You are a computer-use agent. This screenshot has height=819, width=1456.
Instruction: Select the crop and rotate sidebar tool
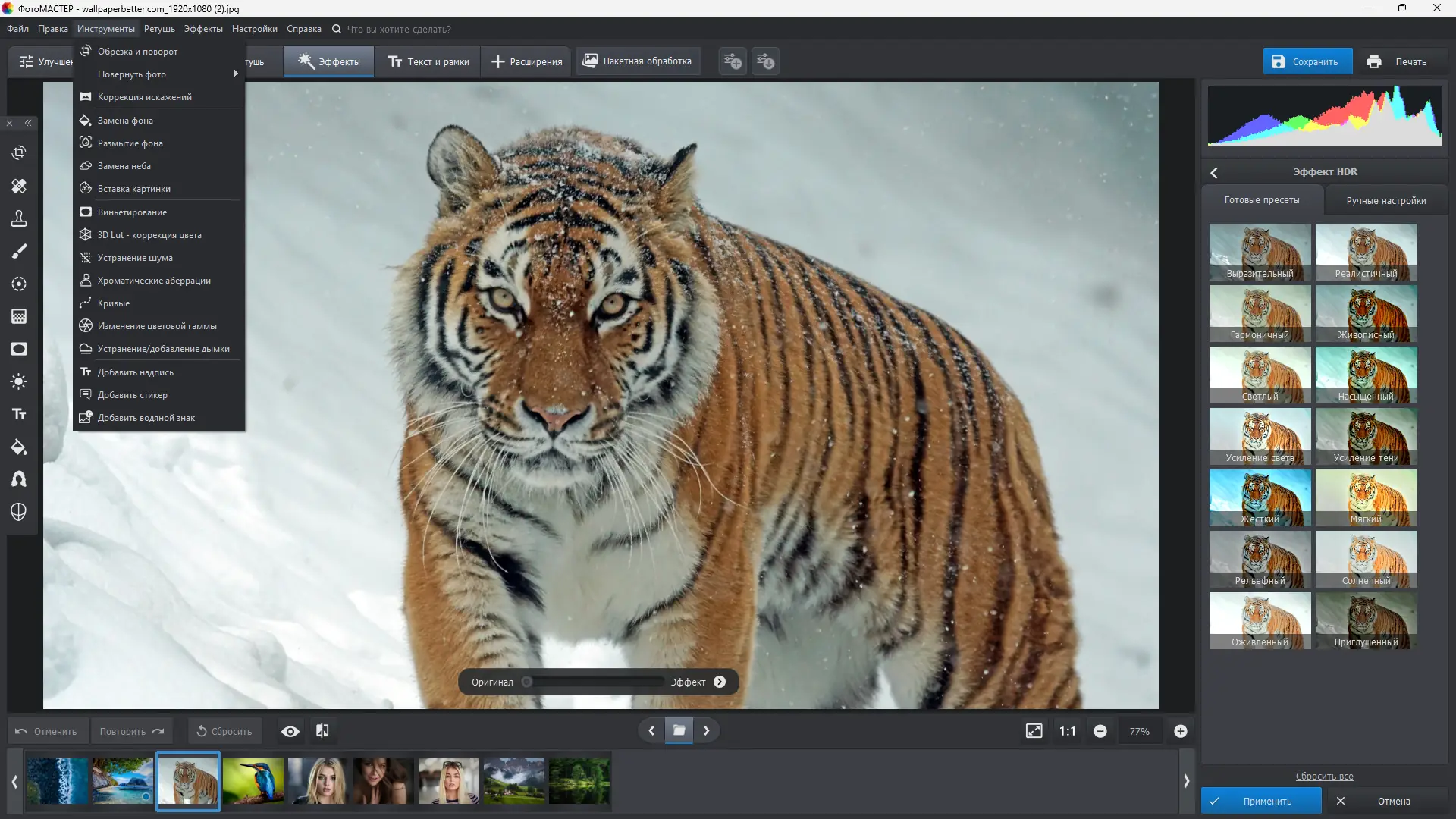(x=19, y=153)
